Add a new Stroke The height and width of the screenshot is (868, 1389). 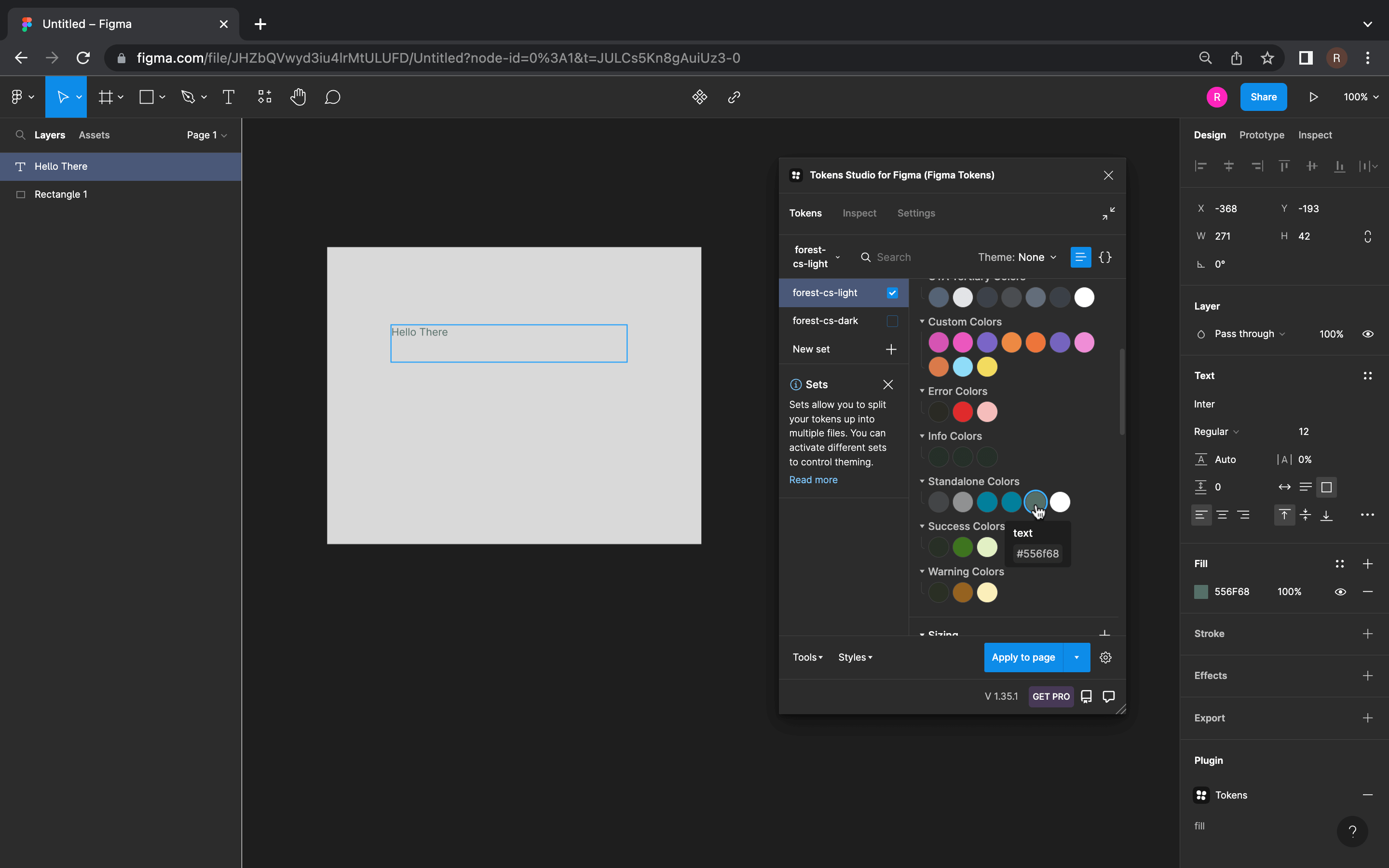[1368, 634]
